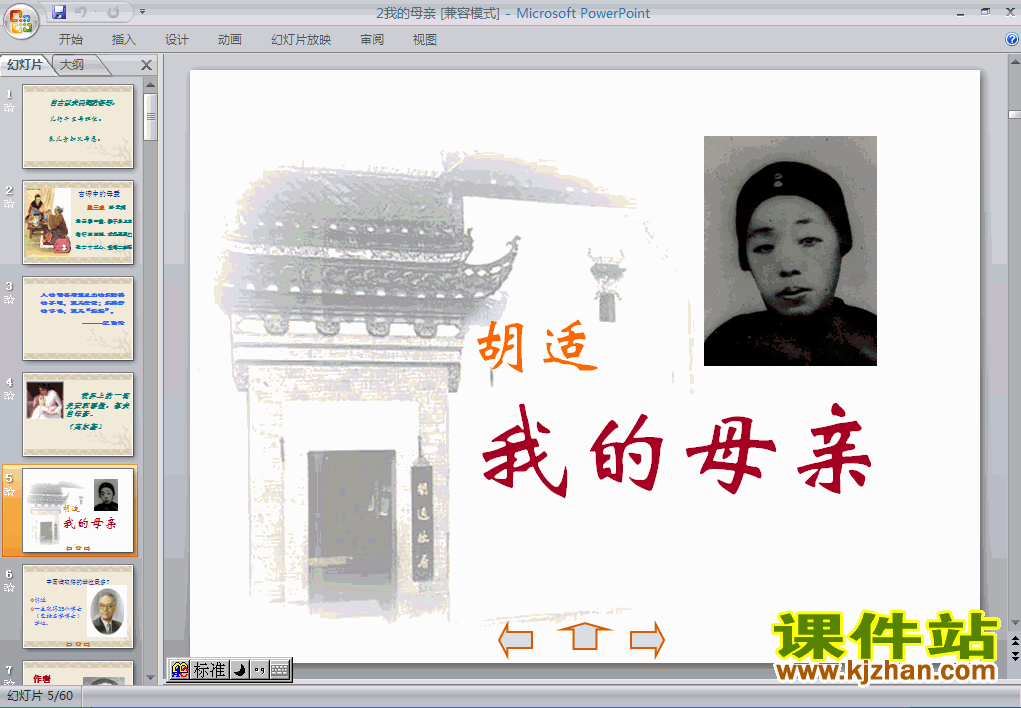
Task: Select slide 6 thumbnail with the portrait
Action: click(78, 606)
